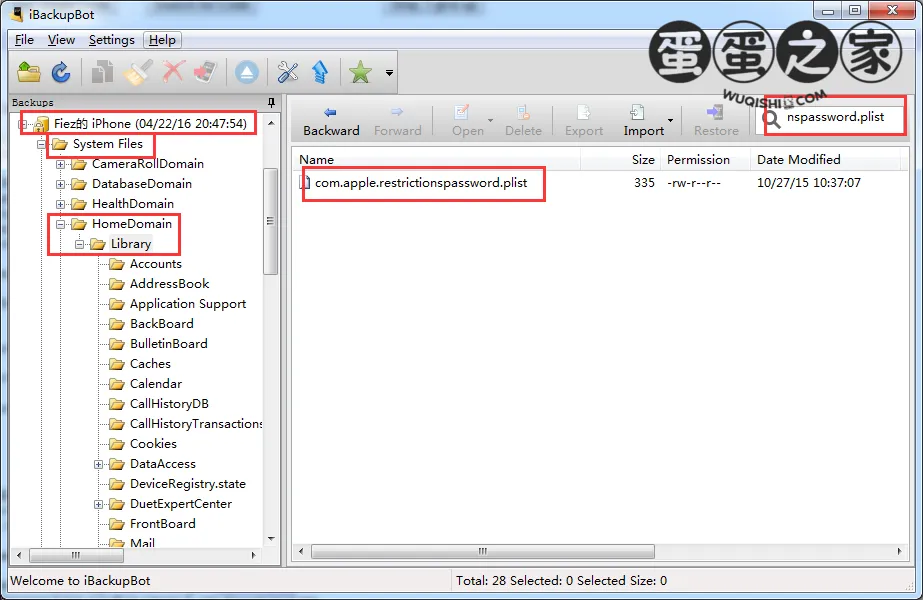Click the file list horizontal scrollbar
Screen dimensions: 923x600
coord(483,552)
